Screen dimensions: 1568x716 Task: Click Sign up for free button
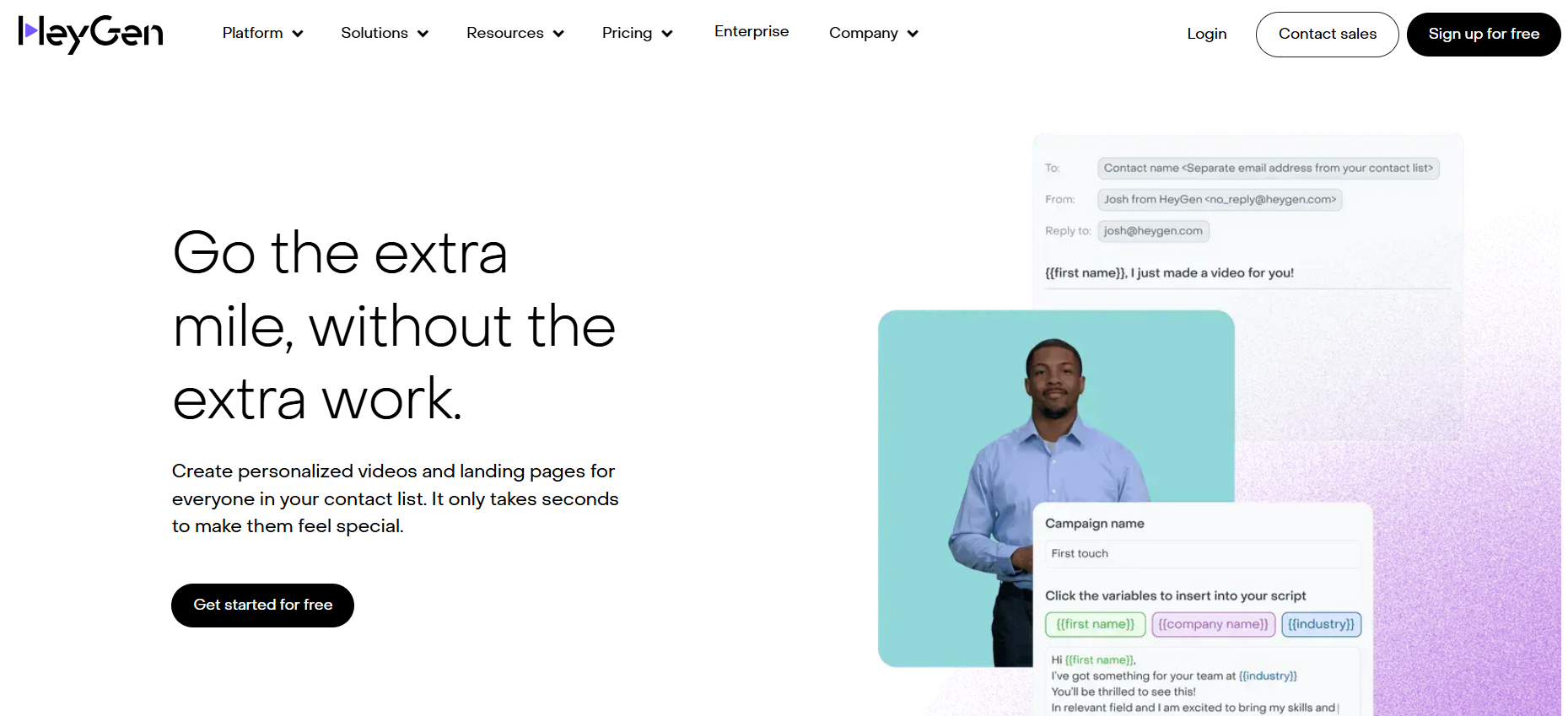pyautogui.click(x=1483, y=35)
